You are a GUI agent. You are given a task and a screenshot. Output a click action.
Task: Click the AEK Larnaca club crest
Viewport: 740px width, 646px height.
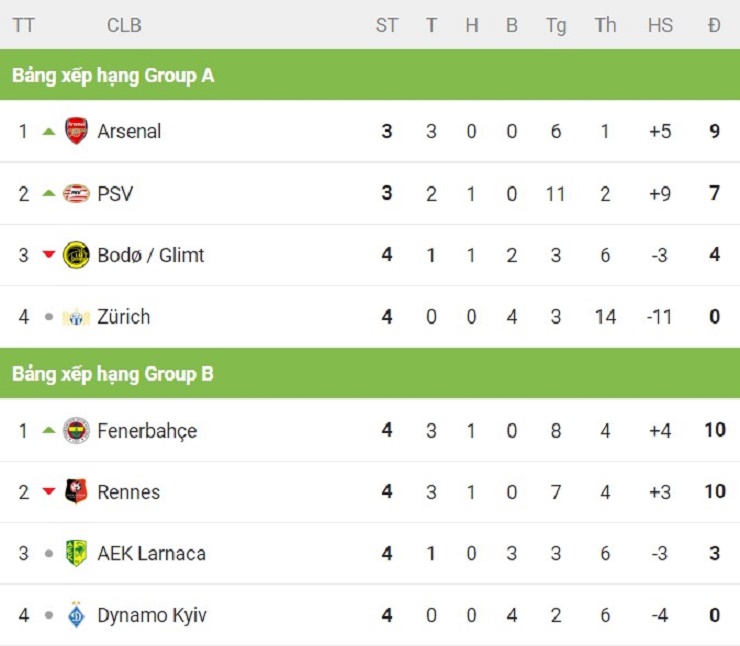point(76,553)
